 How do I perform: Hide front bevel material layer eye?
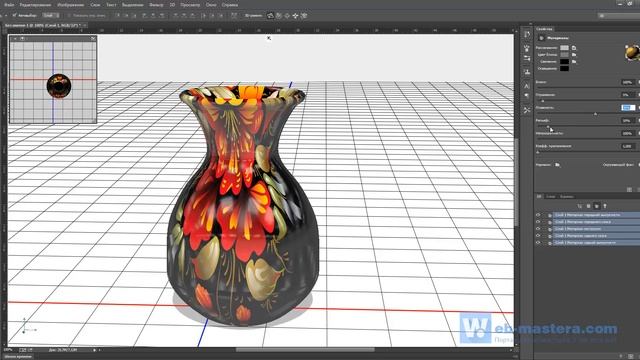[538, 222]
